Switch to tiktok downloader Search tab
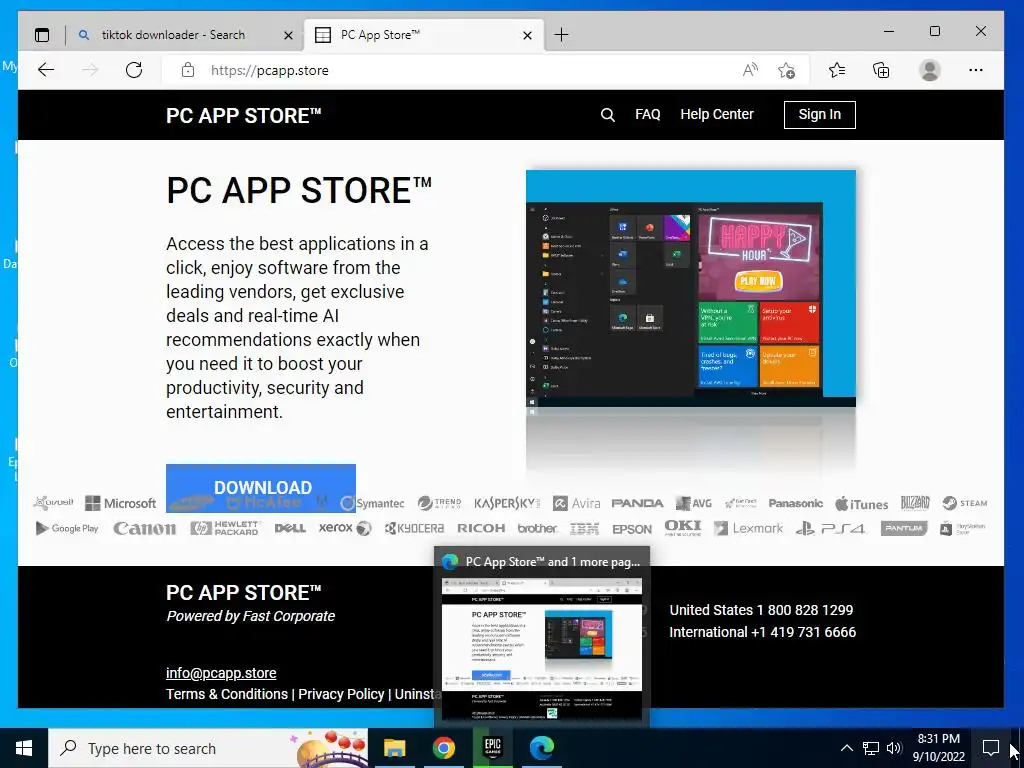The image size is (1024, 768). coord(173,35)
